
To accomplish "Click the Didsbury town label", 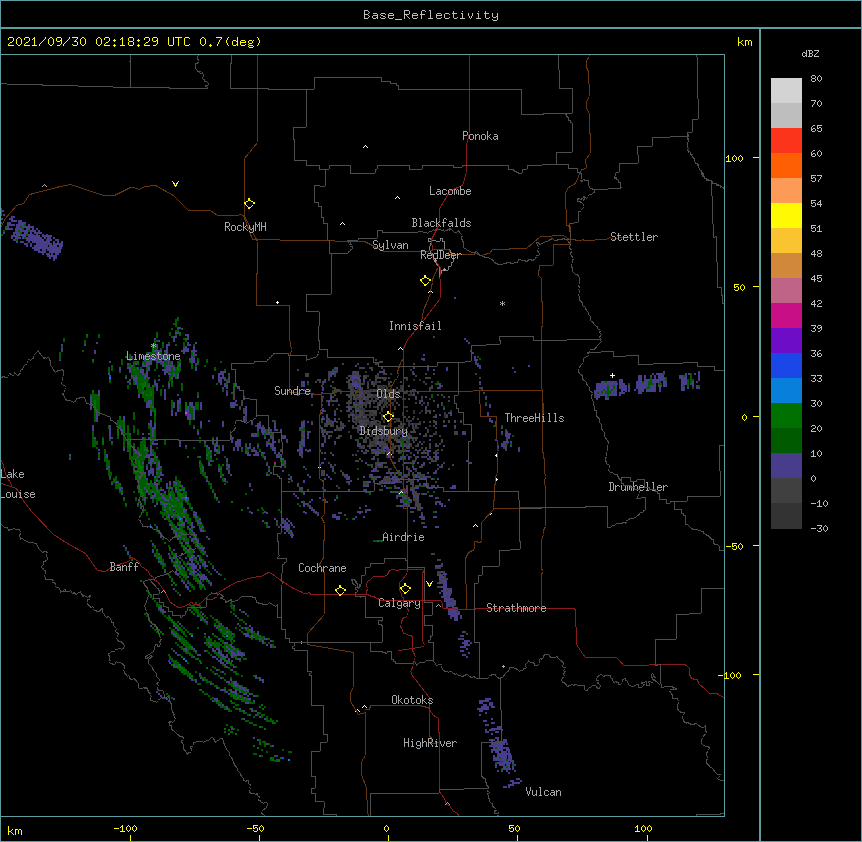I will (x=383, y=431).
